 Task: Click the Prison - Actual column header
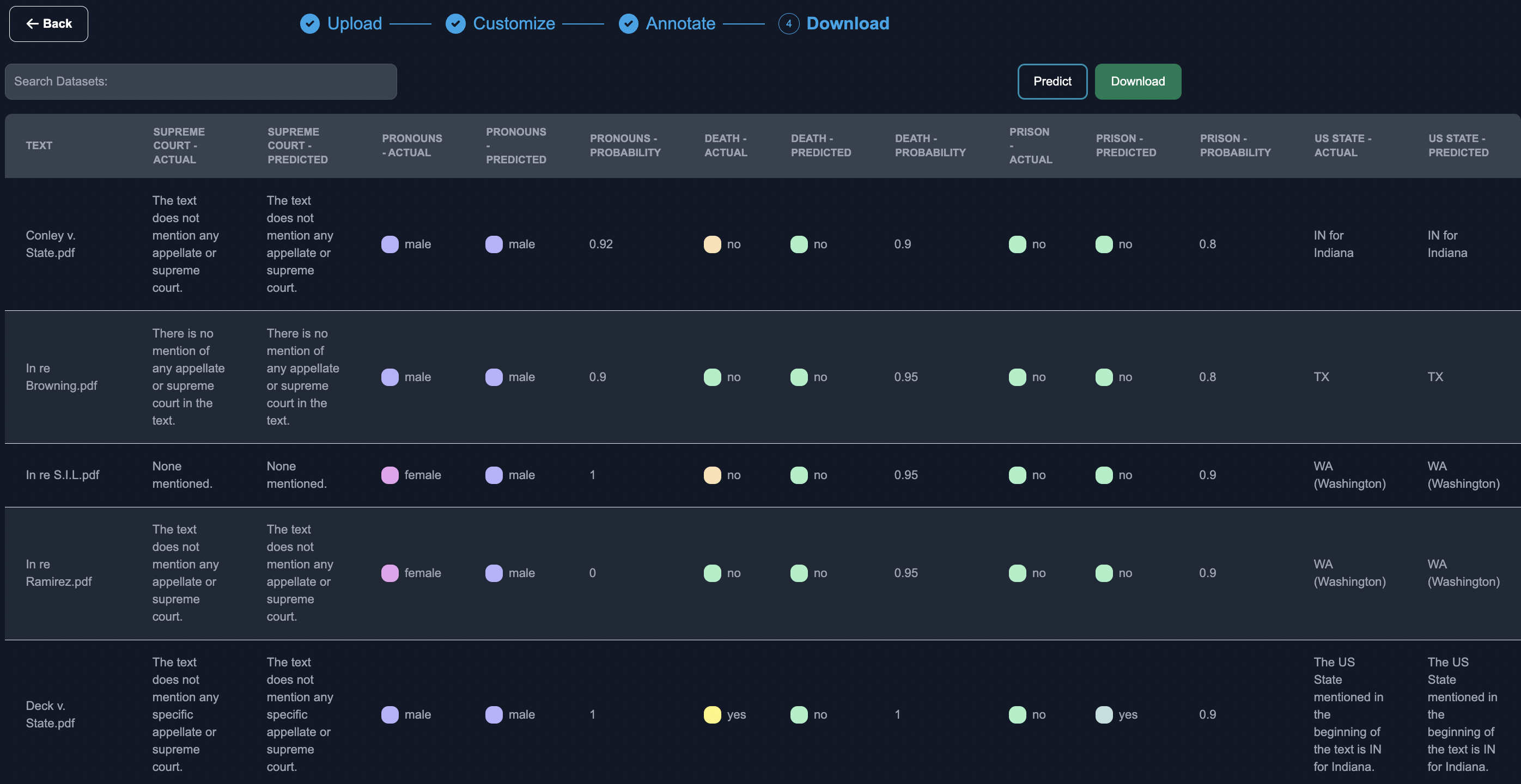coord(1030,146)
